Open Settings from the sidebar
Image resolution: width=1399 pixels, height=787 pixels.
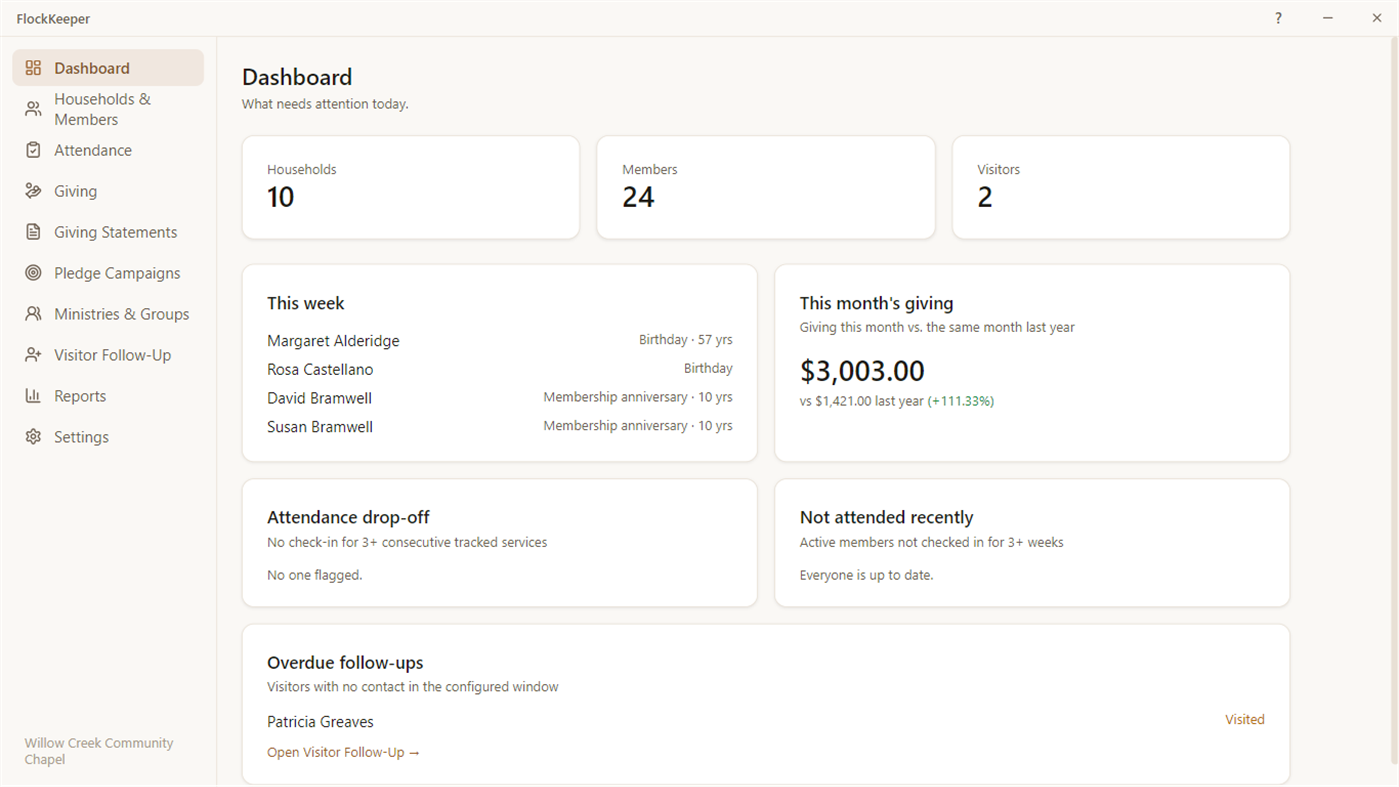click(x=108, y=437)
